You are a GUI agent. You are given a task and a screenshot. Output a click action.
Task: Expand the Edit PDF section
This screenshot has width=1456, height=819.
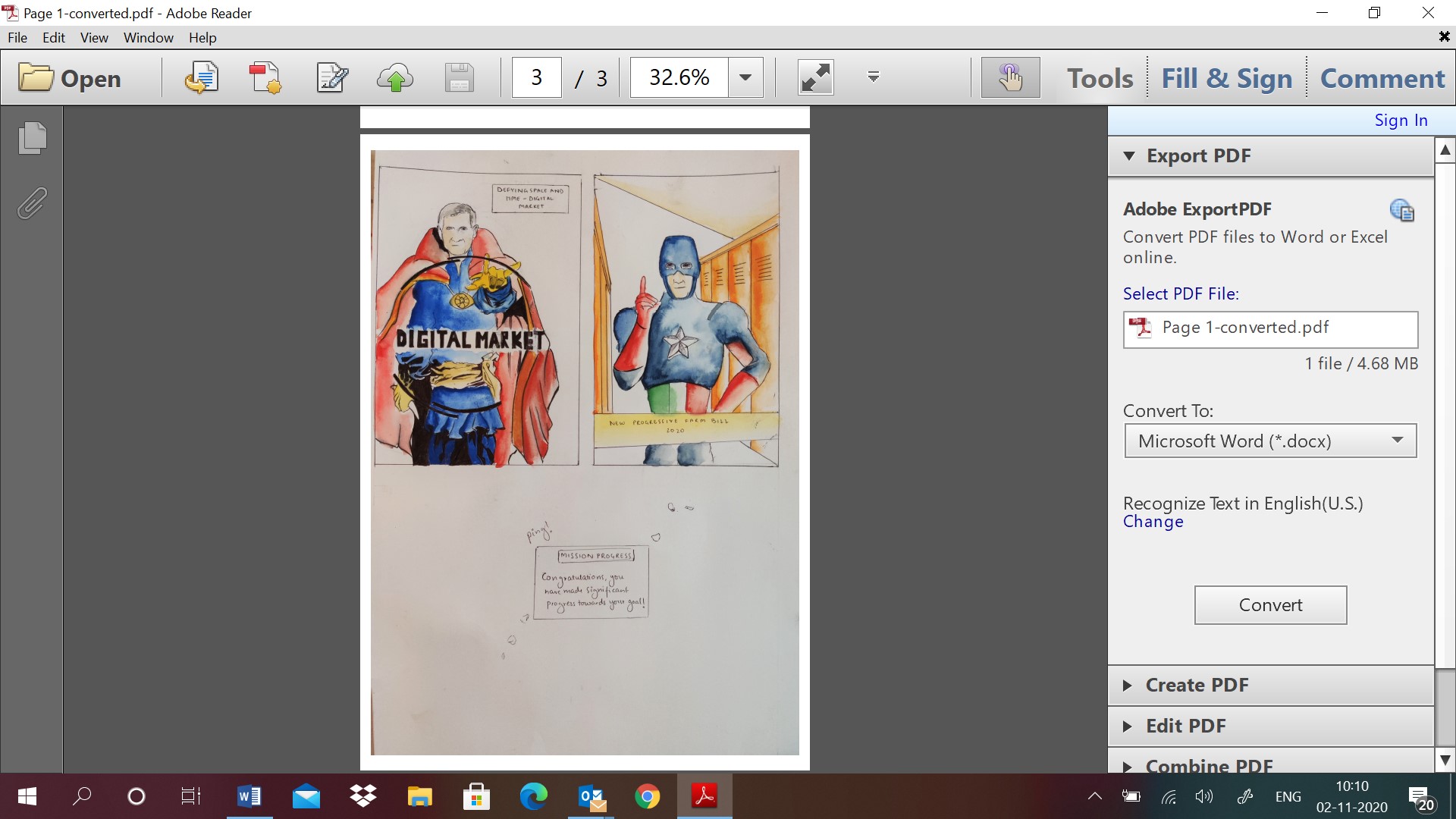click(1270, 726)
